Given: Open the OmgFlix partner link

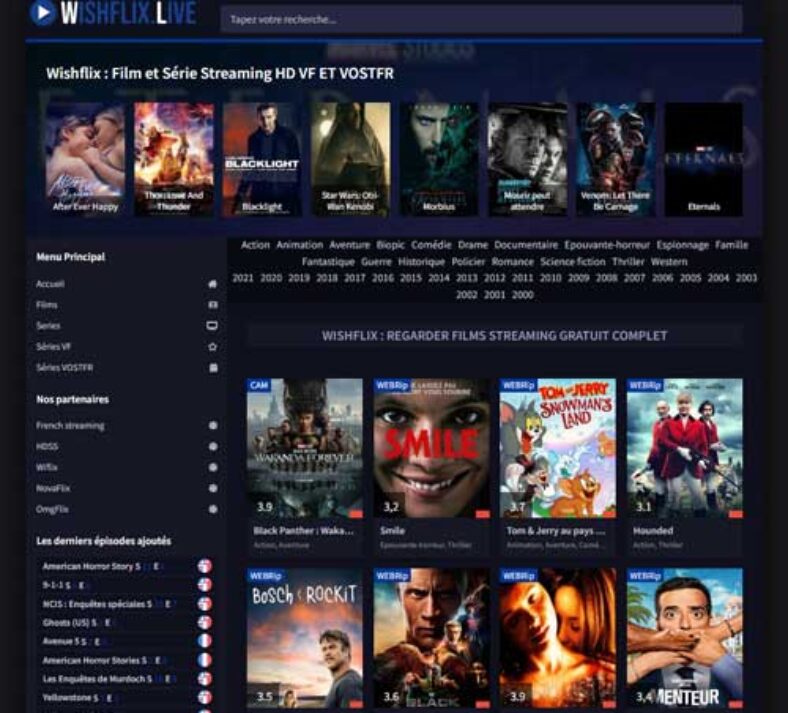Looking at the screenshot, I should point(52,509).
